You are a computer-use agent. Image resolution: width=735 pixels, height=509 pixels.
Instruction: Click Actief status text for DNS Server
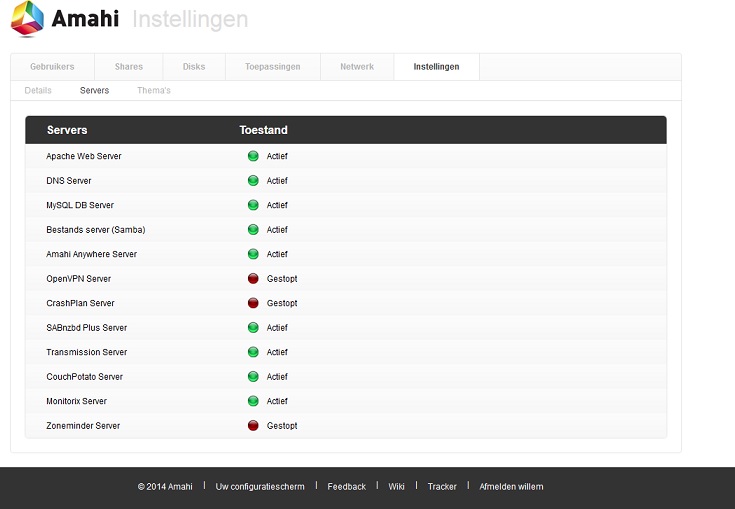click(277, 180)
